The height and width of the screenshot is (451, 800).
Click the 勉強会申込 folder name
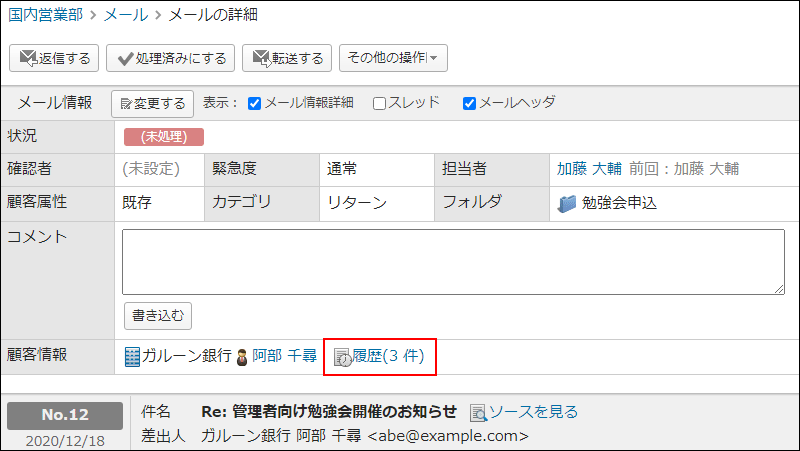(x=619, y=203)
